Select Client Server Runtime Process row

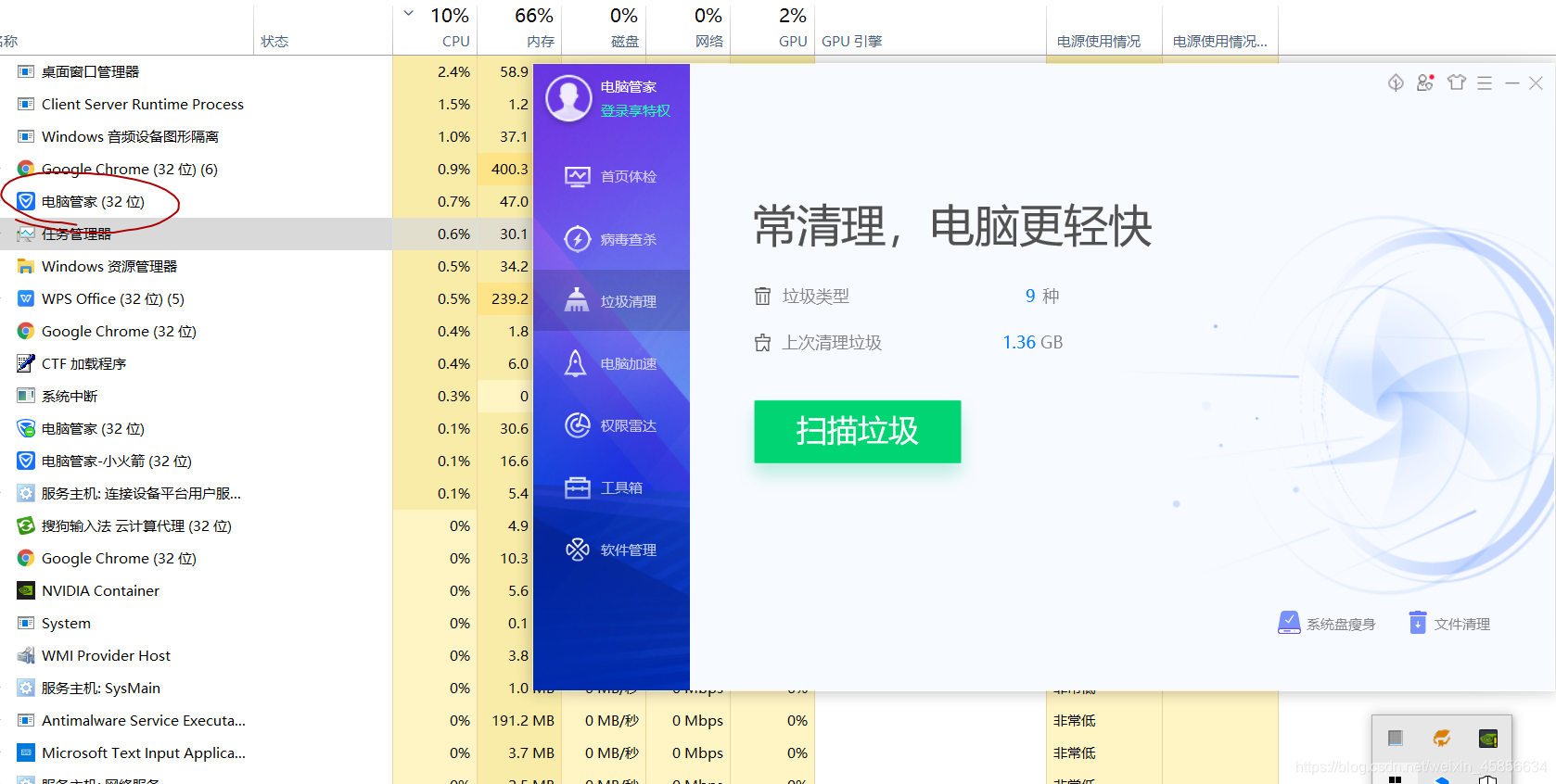196,104
